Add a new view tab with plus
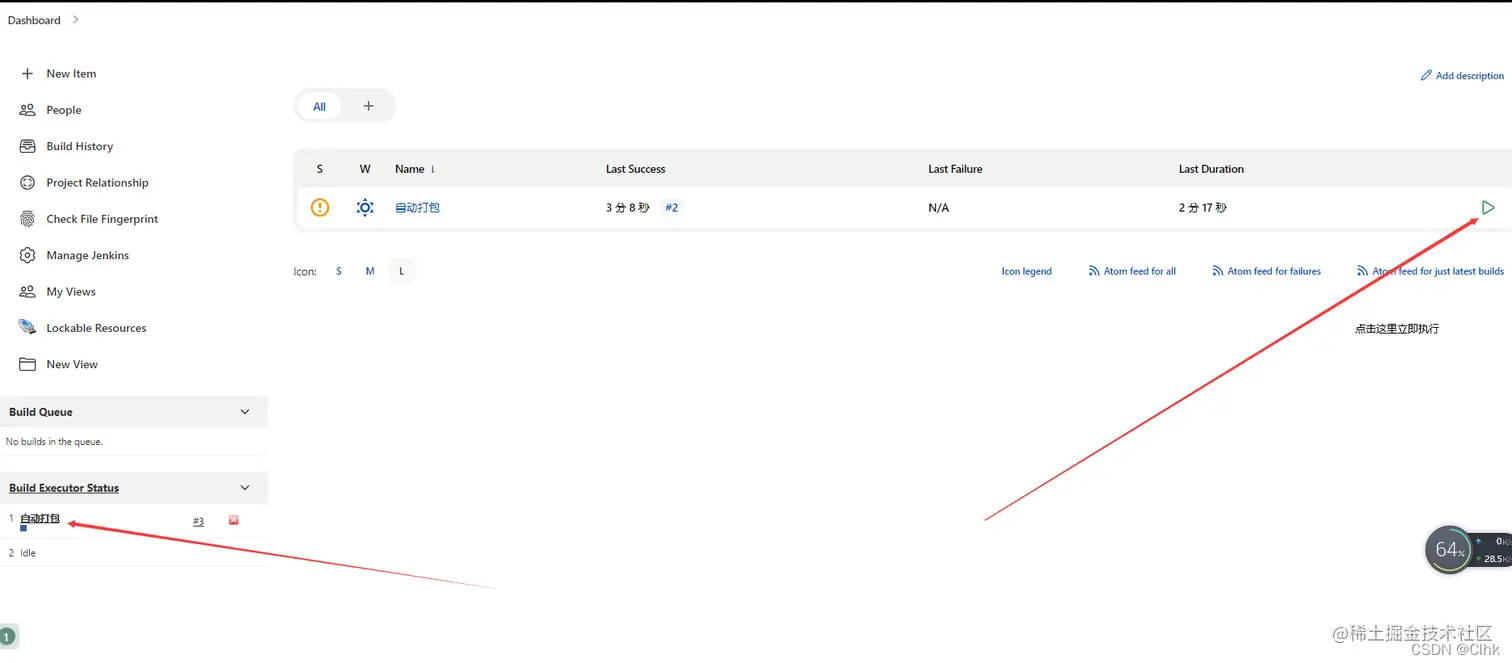The width and height of the screenshot is (1512, 663). pos(368,106)
